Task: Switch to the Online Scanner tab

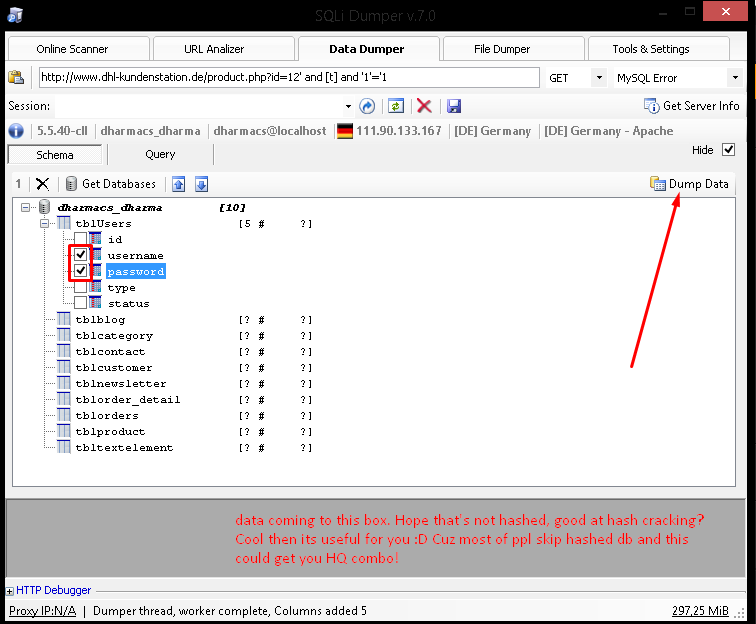Action: (x=80, y=49)
